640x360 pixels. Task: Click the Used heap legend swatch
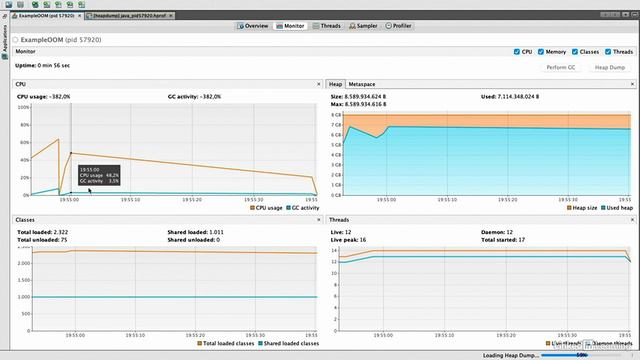point(603,208)
